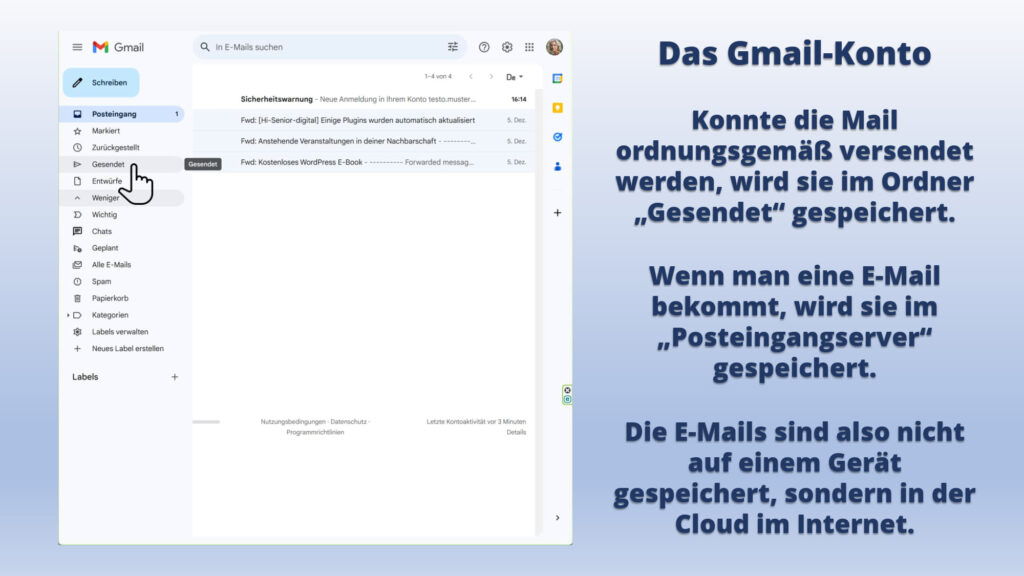1024x576 pixels.
Task: Open the Help question mark icon
Action: [x=484, y=47]
